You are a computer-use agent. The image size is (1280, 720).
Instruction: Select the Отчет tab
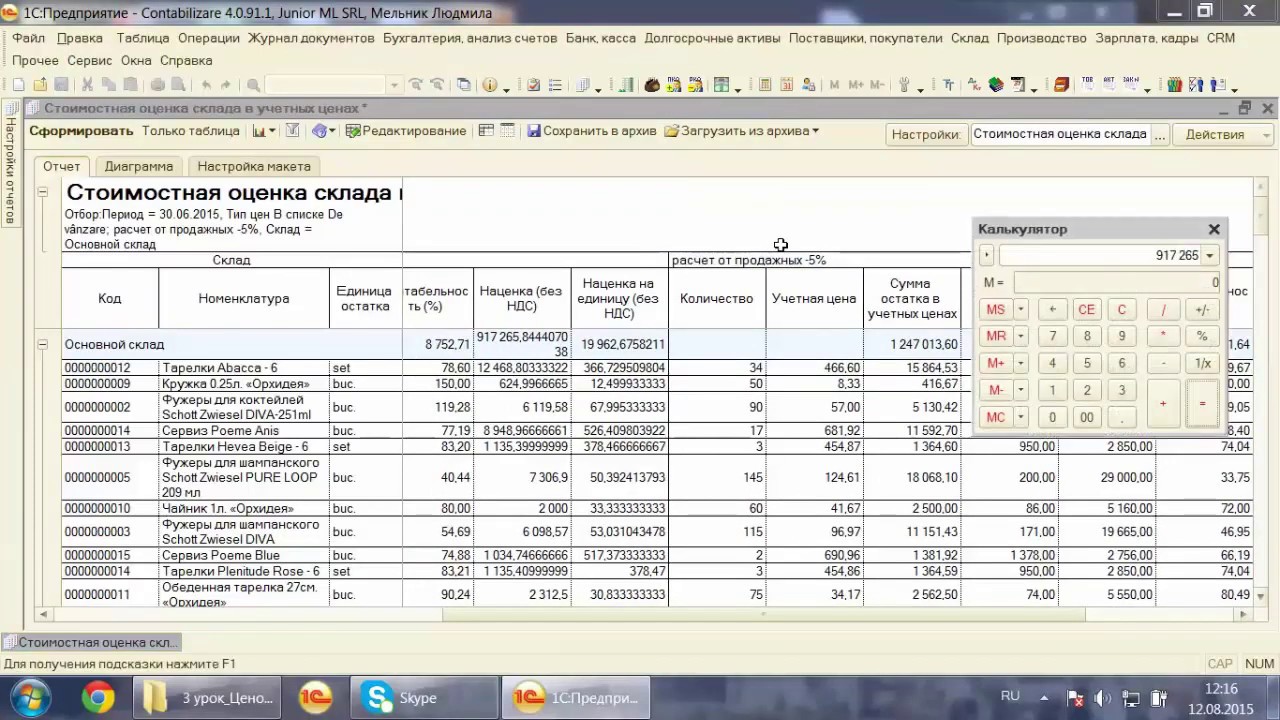click(62, 166)
